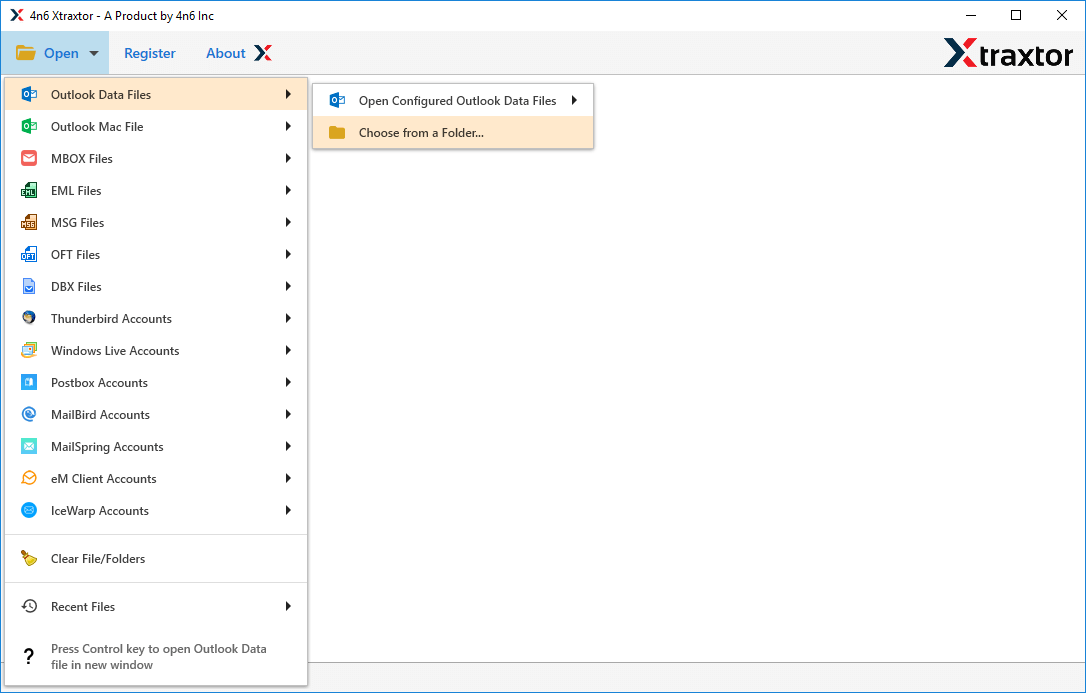This screenshot has height=693, width=1086.
Task: Click the IceWarp Accounts icon
Action: 29,510
